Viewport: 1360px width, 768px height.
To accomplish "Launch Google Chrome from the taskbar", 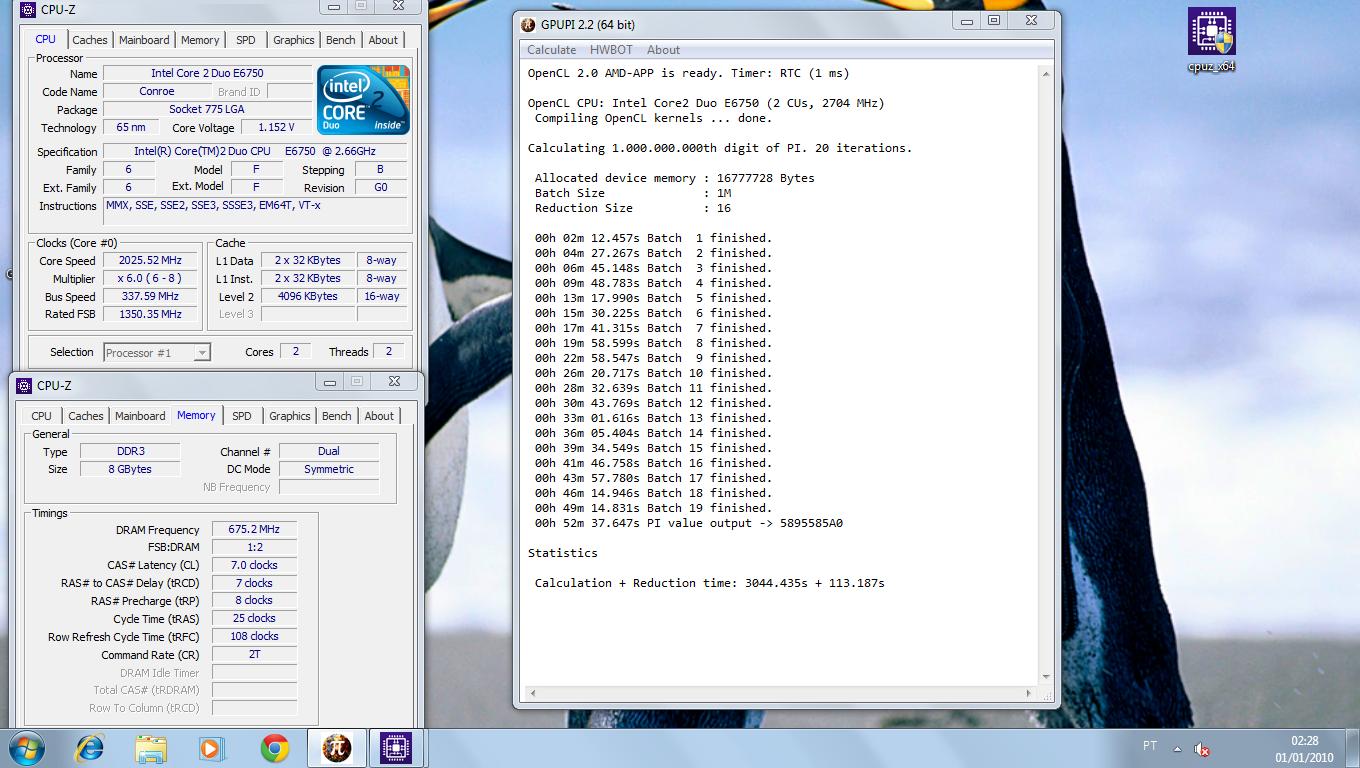I will [275, 748].
